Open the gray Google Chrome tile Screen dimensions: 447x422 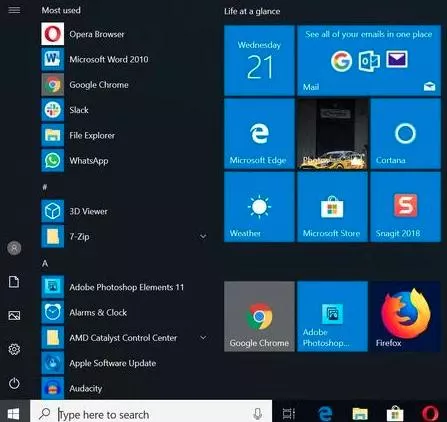click(259, 316)
